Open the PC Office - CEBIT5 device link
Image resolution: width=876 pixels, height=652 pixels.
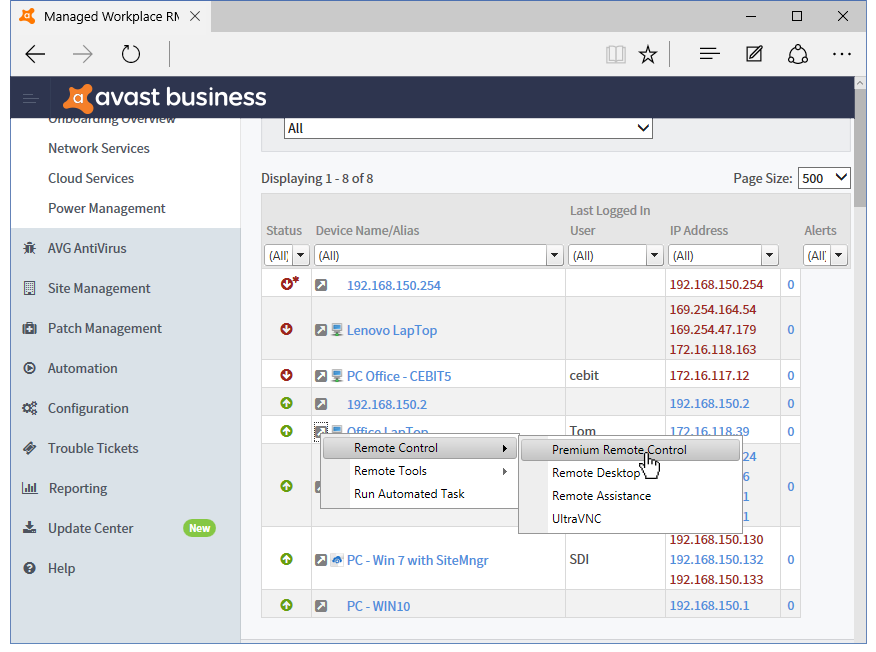398,376
